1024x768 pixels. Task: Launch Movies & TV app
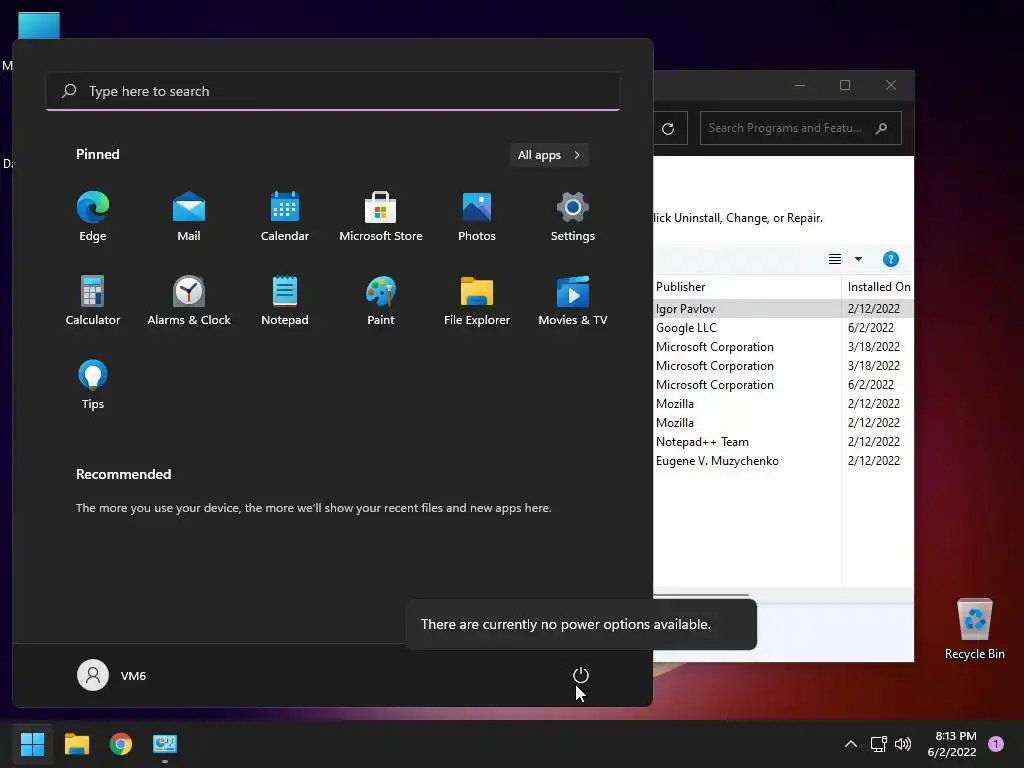(x=573, y=300)
